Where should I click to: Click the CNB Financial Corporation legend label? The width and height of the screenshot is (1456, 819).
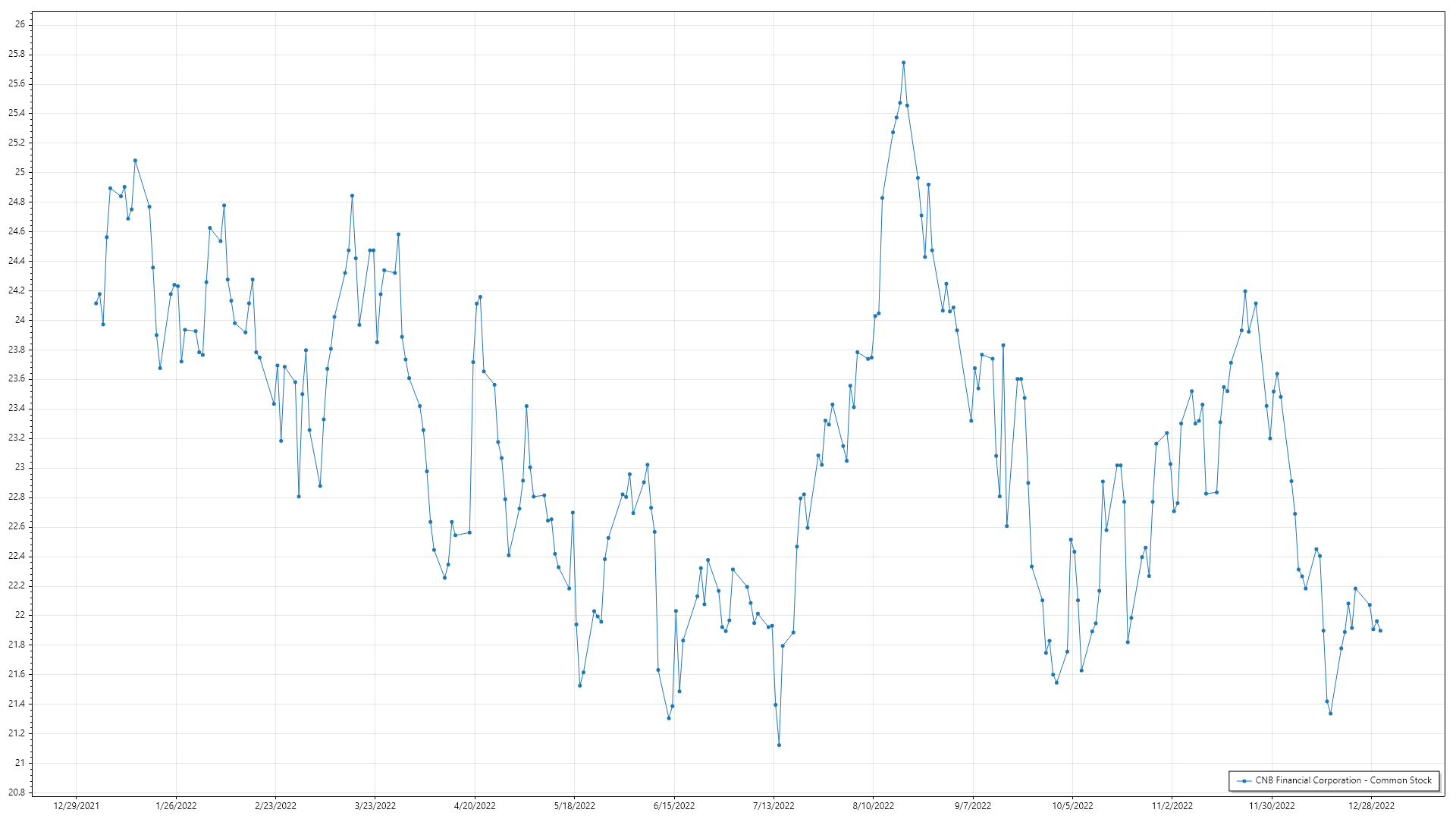coord(1343,780)
